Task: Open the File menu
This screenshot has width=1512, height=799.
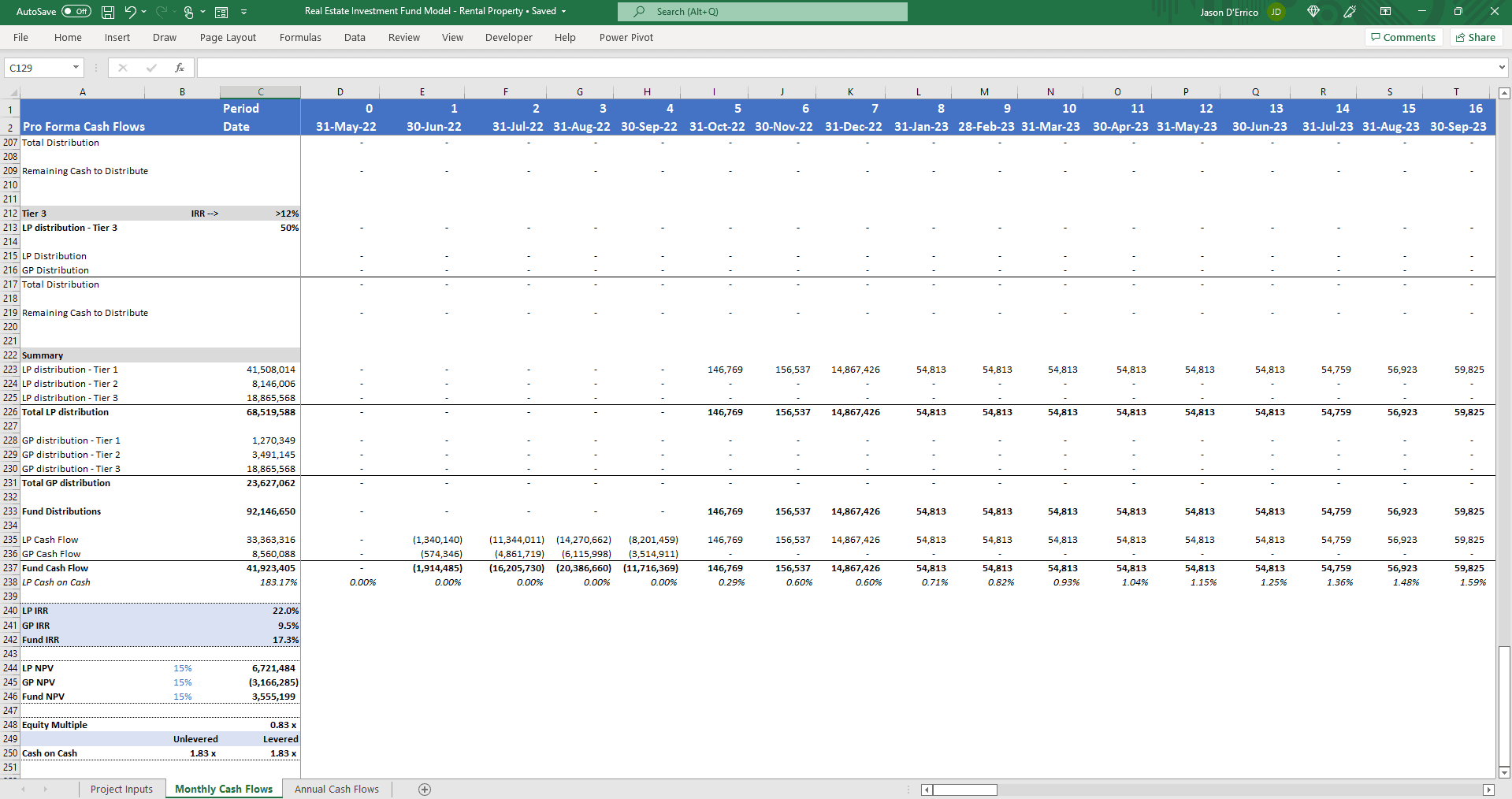Action: coord(21,37)
